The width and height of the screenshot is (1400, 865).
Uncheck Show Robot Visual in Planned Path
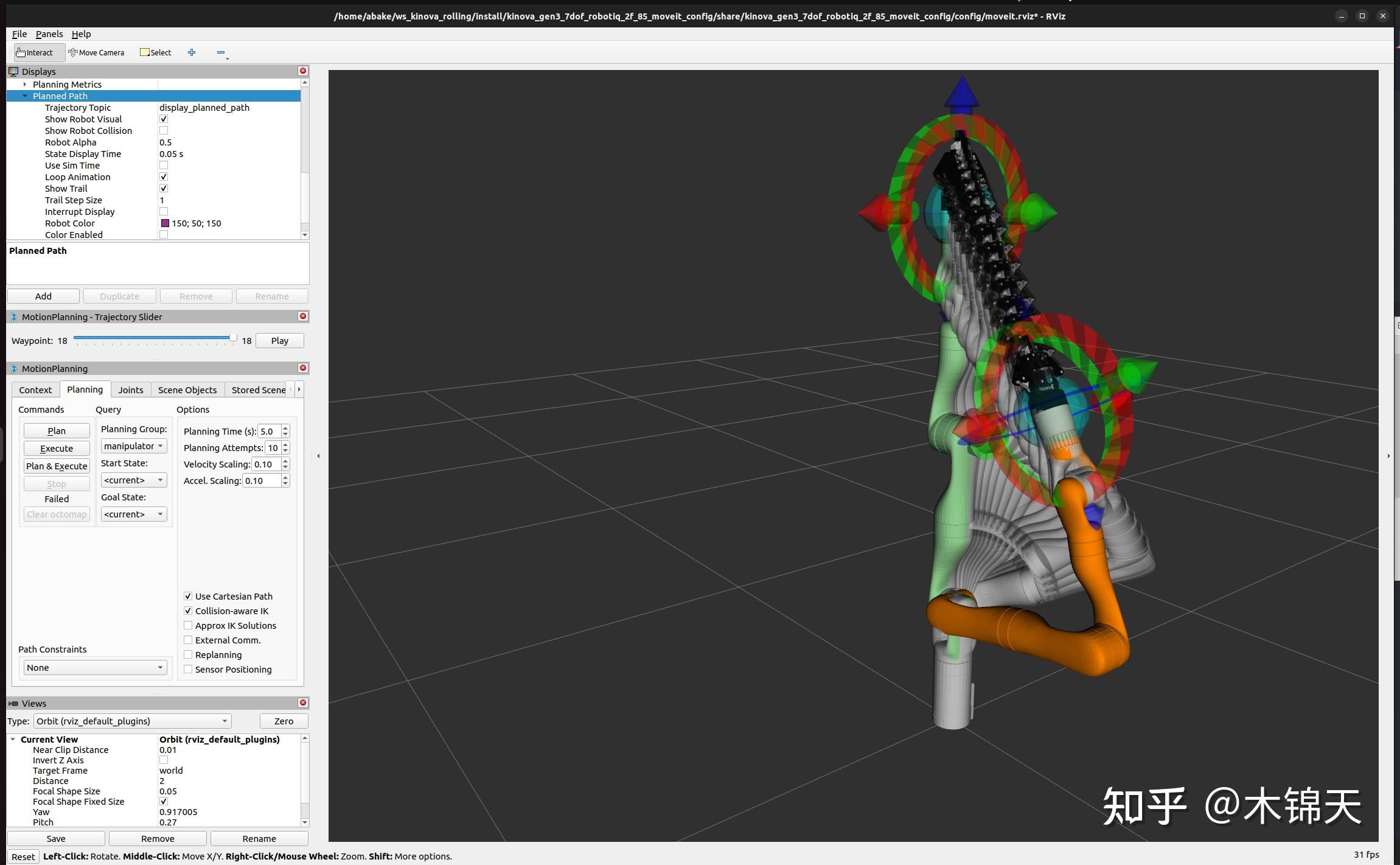coord(163,119)
